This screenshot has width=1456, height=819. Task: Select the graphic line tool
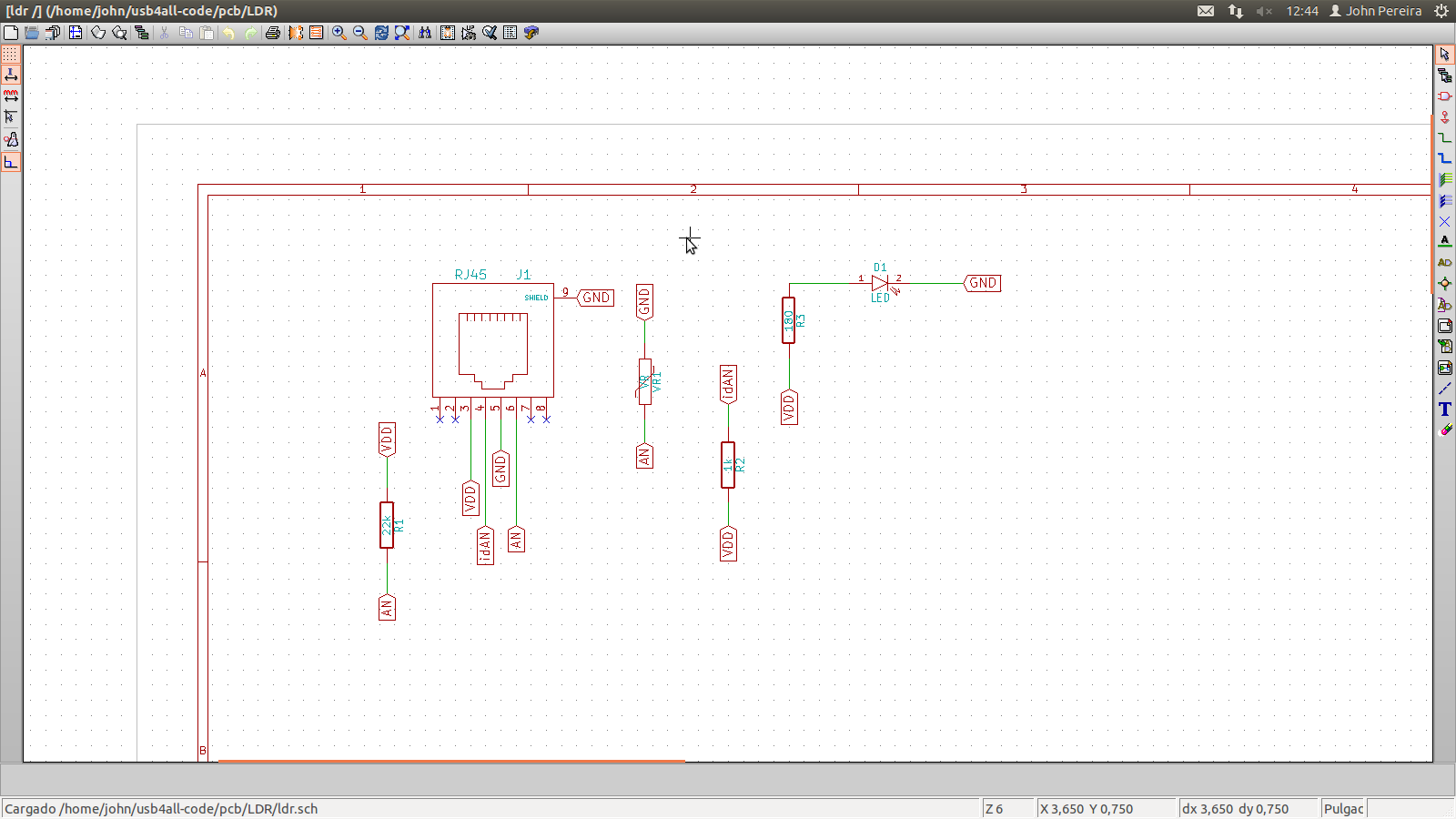1445,389
